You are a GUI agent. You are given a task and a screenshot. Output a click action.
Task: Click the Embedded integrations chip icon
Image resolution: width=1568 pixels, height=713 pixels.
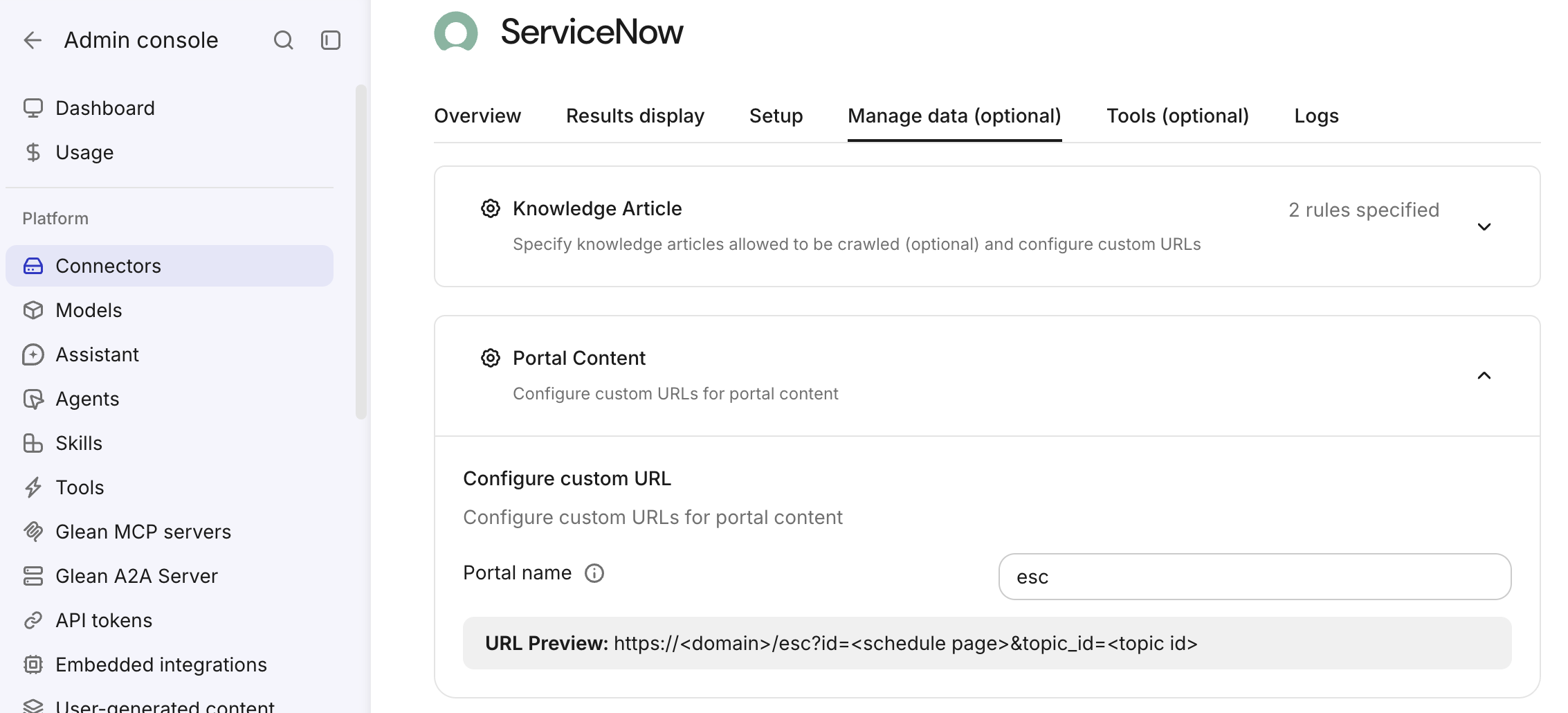pyautogui.click(x=33, y=665)
